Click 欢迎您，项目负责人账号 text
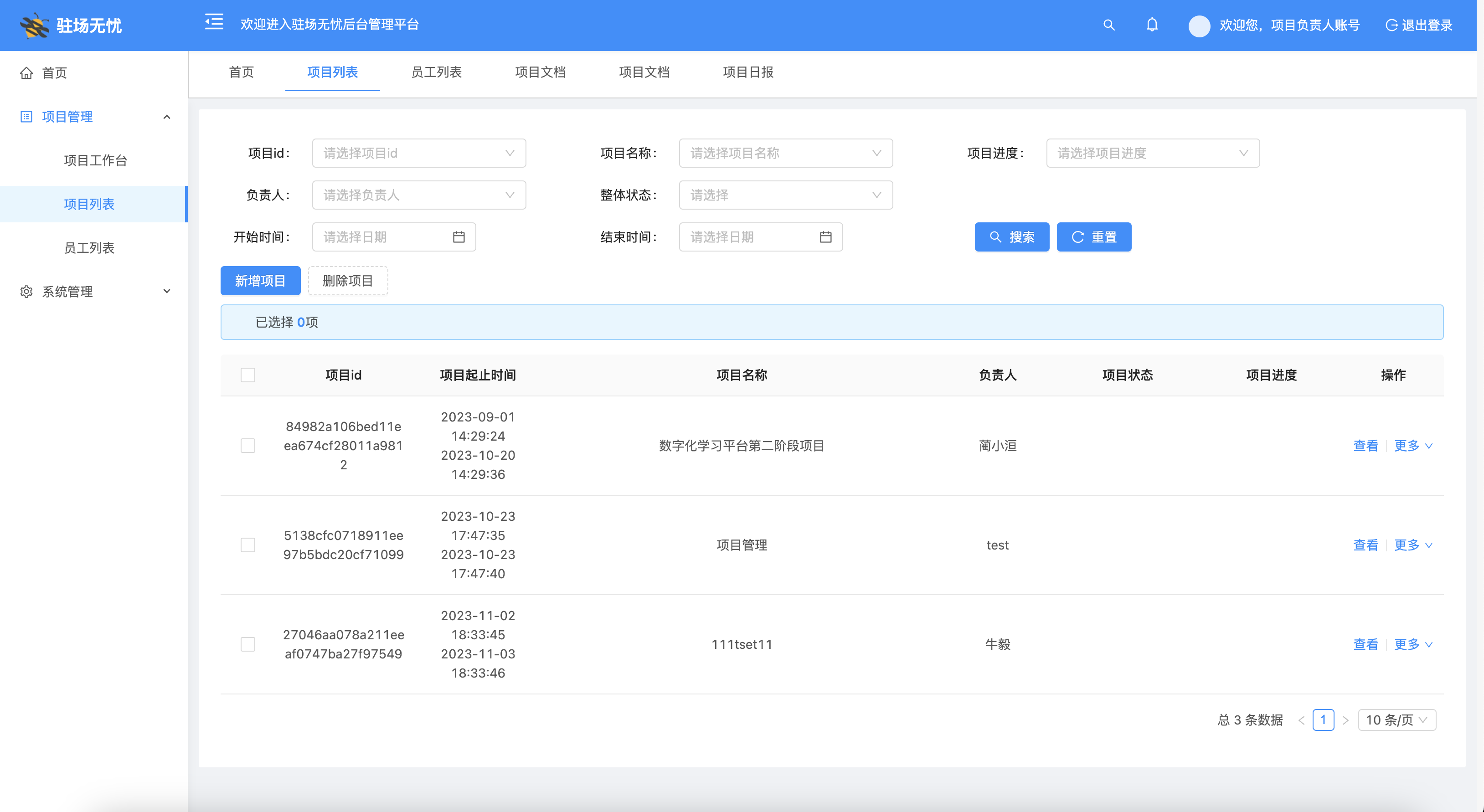Image resolution: width=1484 pixels, height=812 pixels. click(x=1290, y=26)
